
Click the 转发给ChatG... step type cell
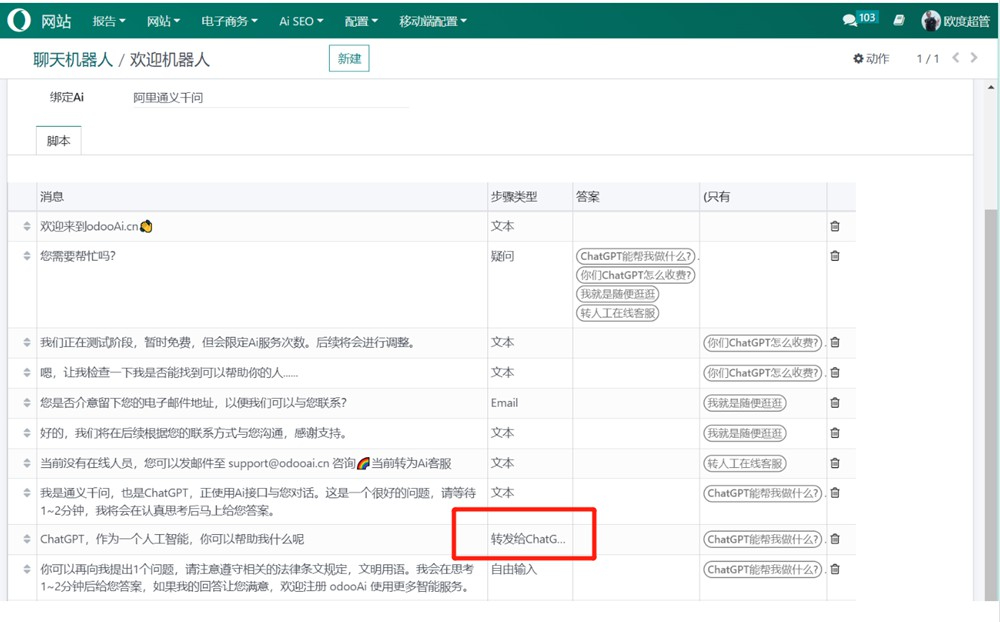coord(528,539)
